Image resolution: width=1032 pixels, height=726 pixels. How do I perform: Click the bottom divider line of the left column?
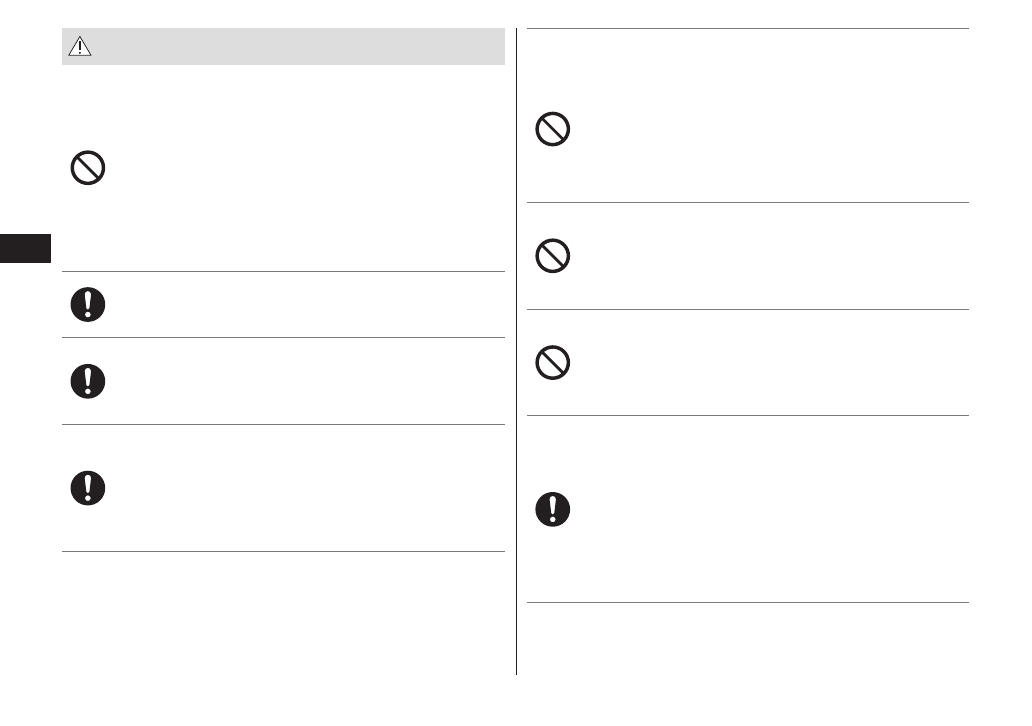click(x=283, y=551)
